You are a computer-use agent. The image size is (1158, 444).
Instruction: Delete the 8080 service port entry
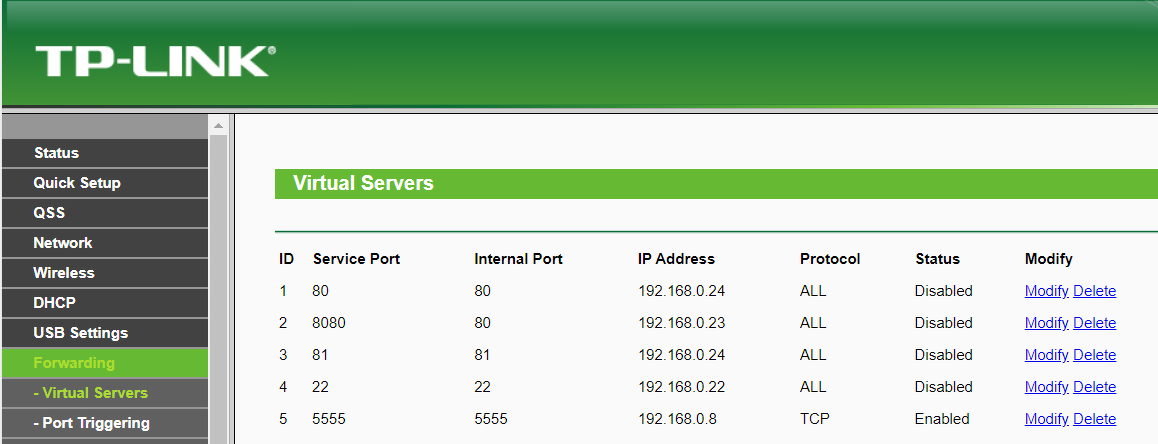tap(1094, 323)
